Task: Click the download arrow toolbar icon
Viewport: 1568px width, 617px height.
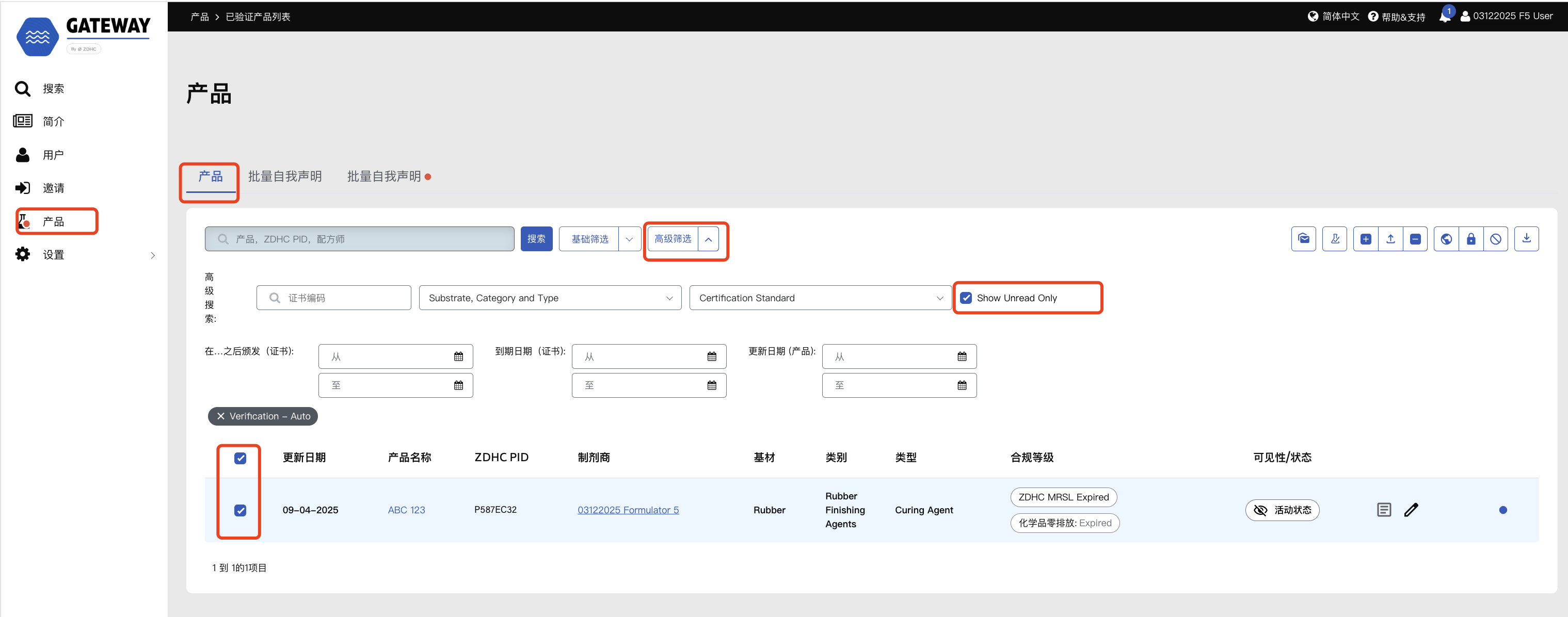Action: (x=1527, y=239)
